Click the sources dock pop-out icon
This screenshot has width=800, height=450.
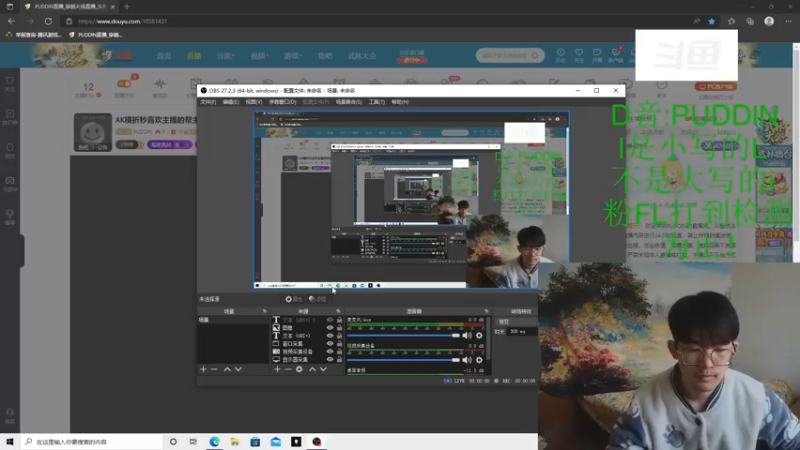tap(338, 311)
